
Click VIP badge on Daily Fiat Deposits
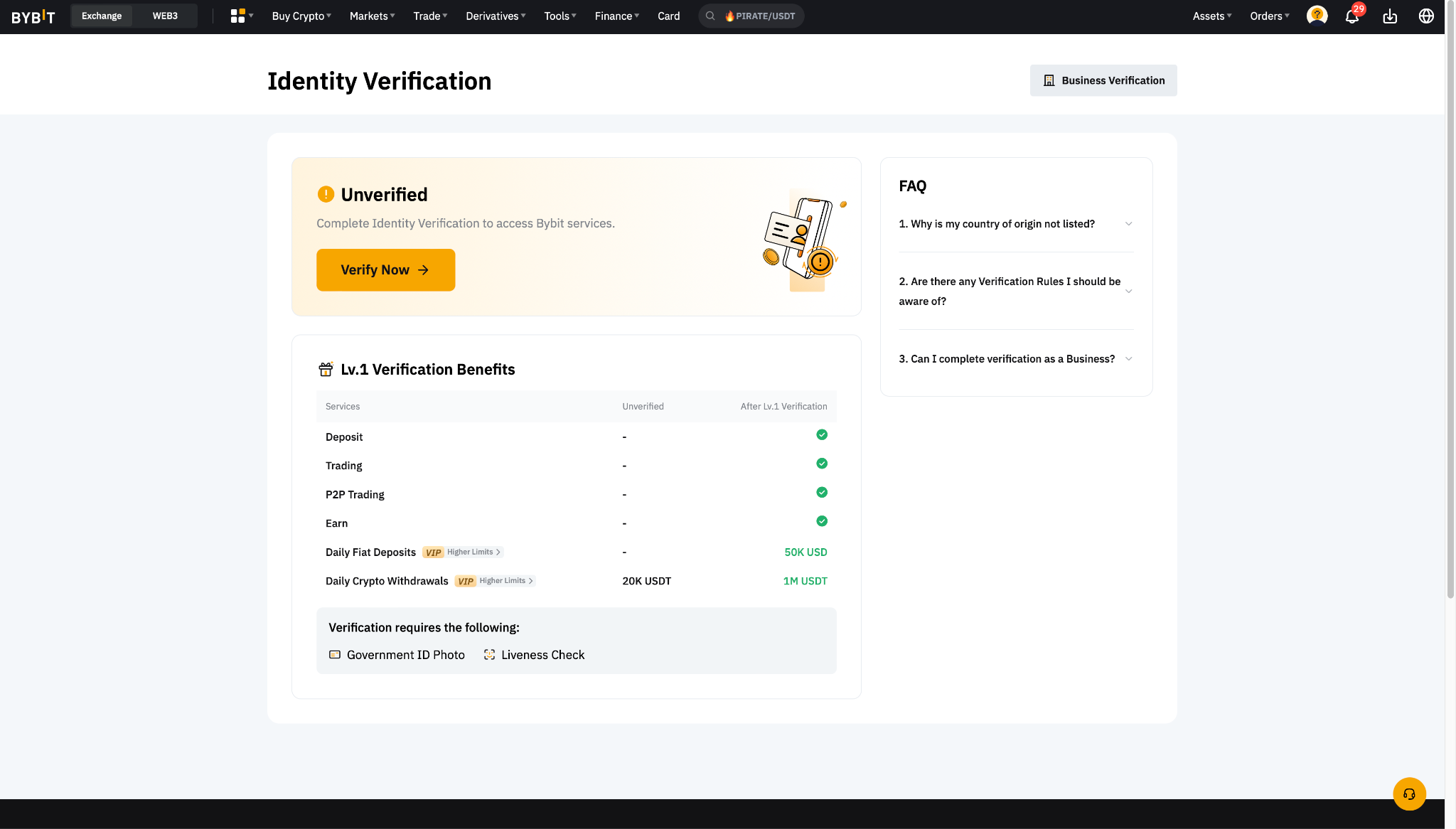tap(433, 552)
